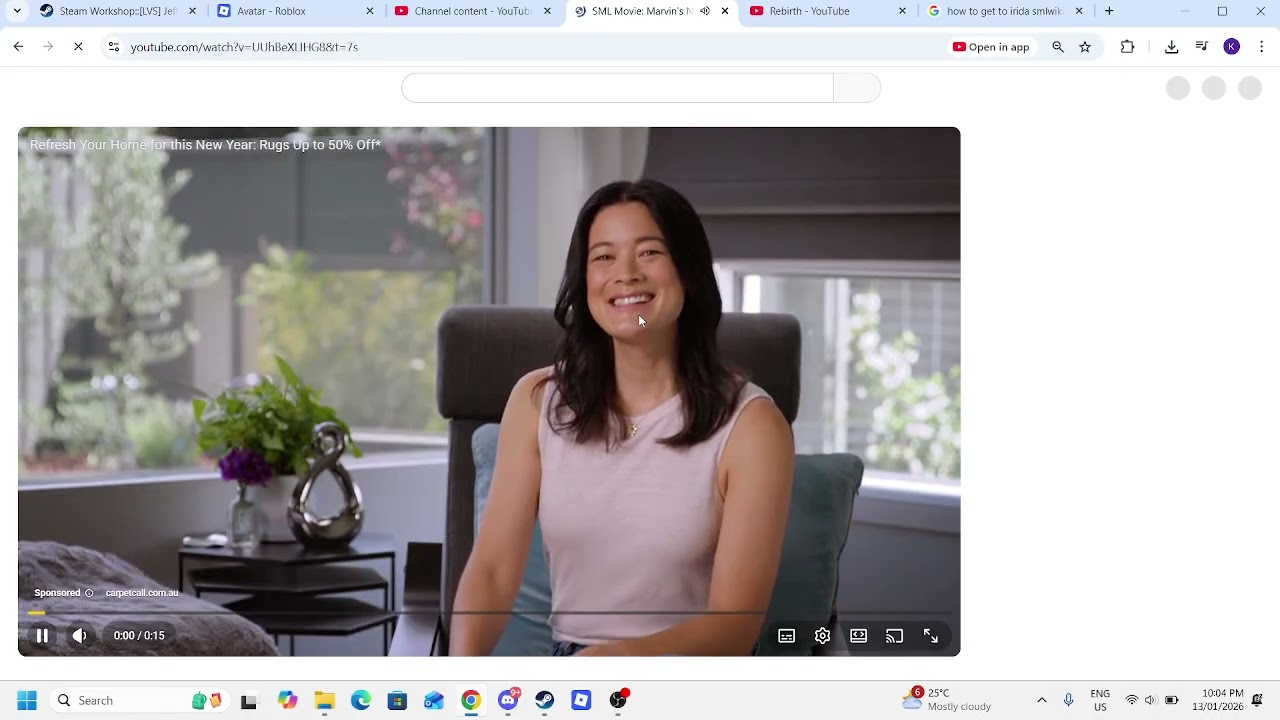Viewport: 1280px width, 720px height.
Task: Click the Sponsored info icon
Action: click(x=89, y=593)
